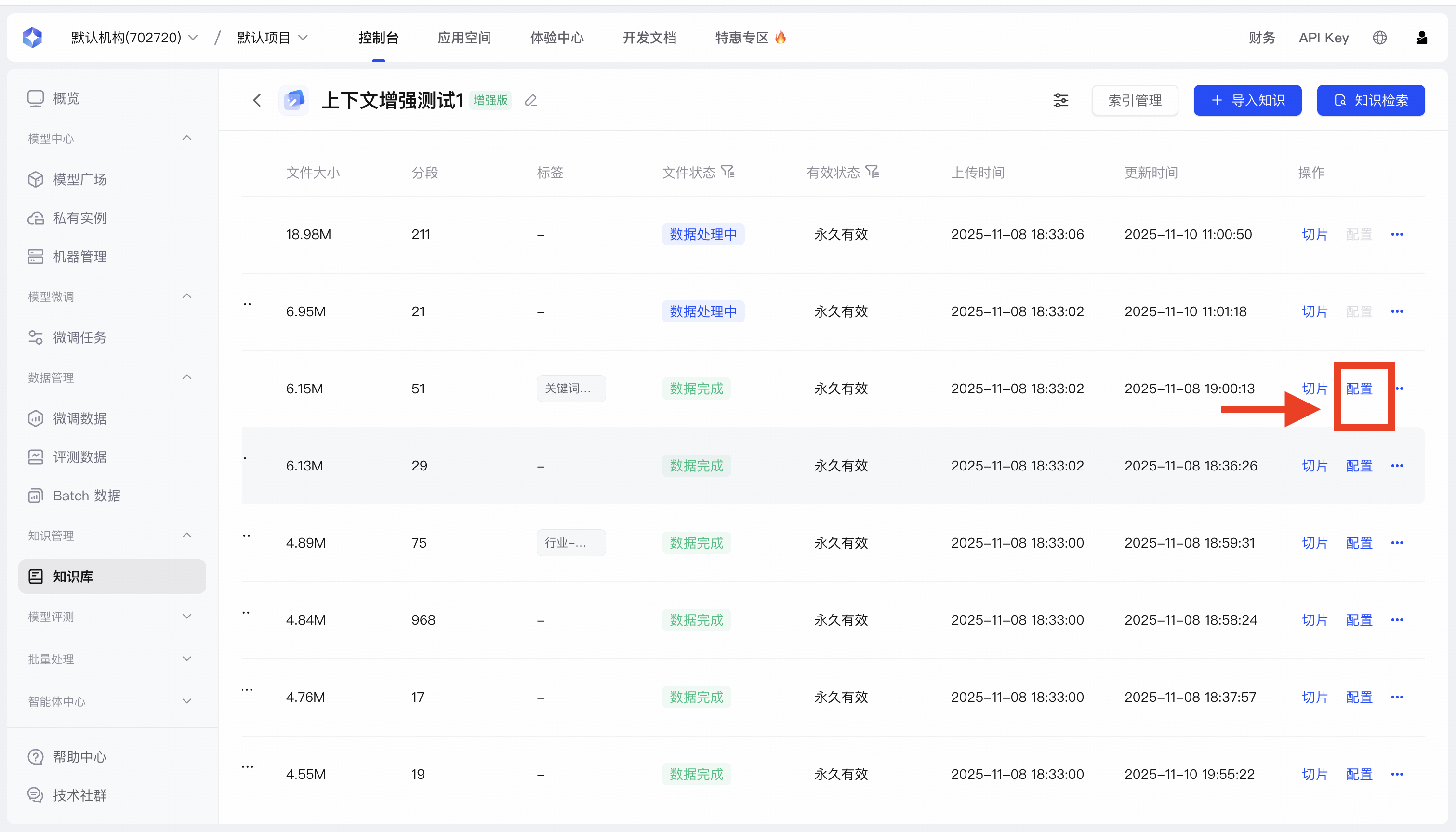Expand the 智能体中心 sidebar section
The image size is (1456, 832).
click(187, 701)
